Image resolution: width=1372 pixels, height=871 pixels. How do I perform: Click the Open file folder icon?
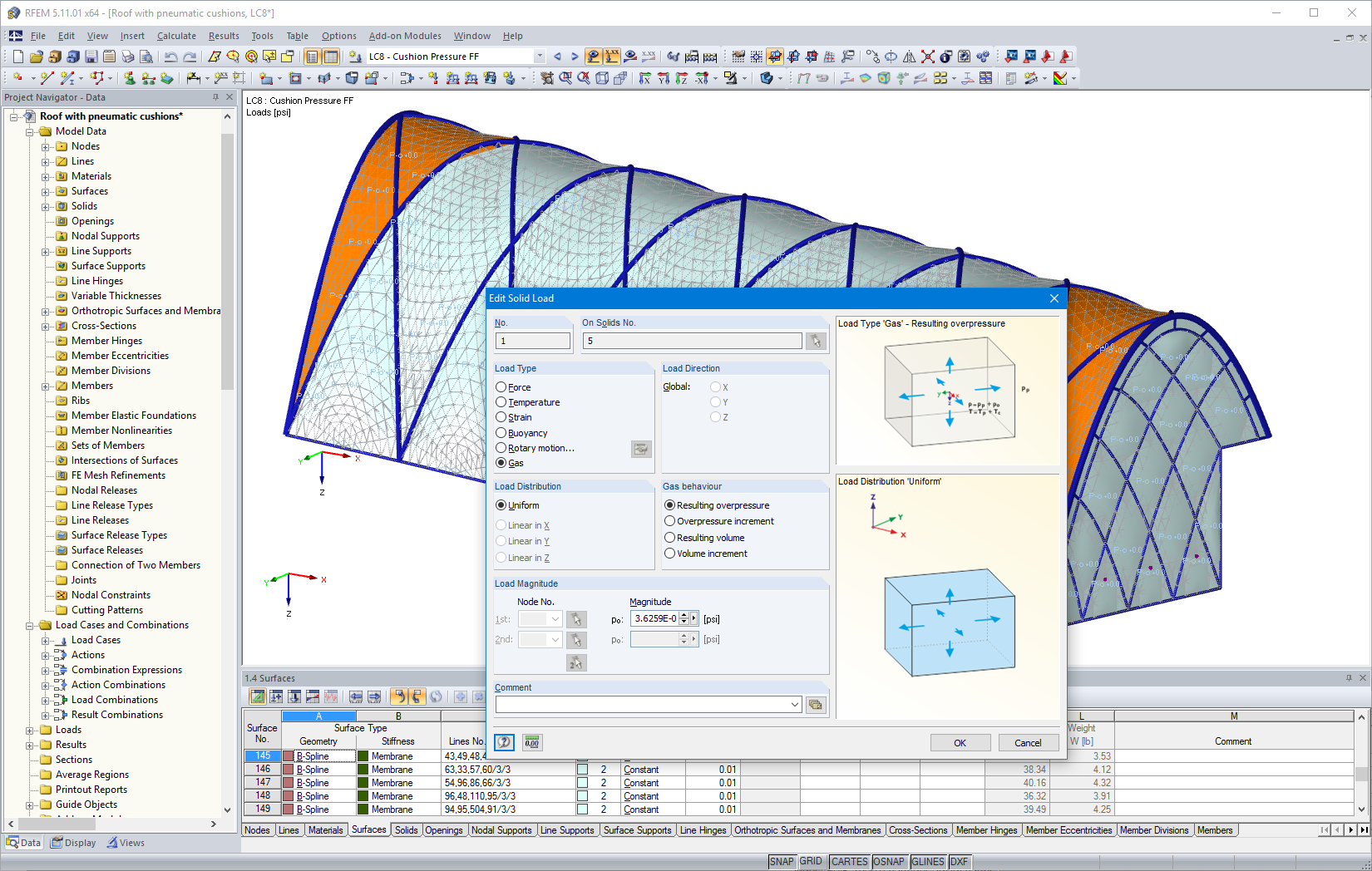pyautogui.click(x=36, y=57)
